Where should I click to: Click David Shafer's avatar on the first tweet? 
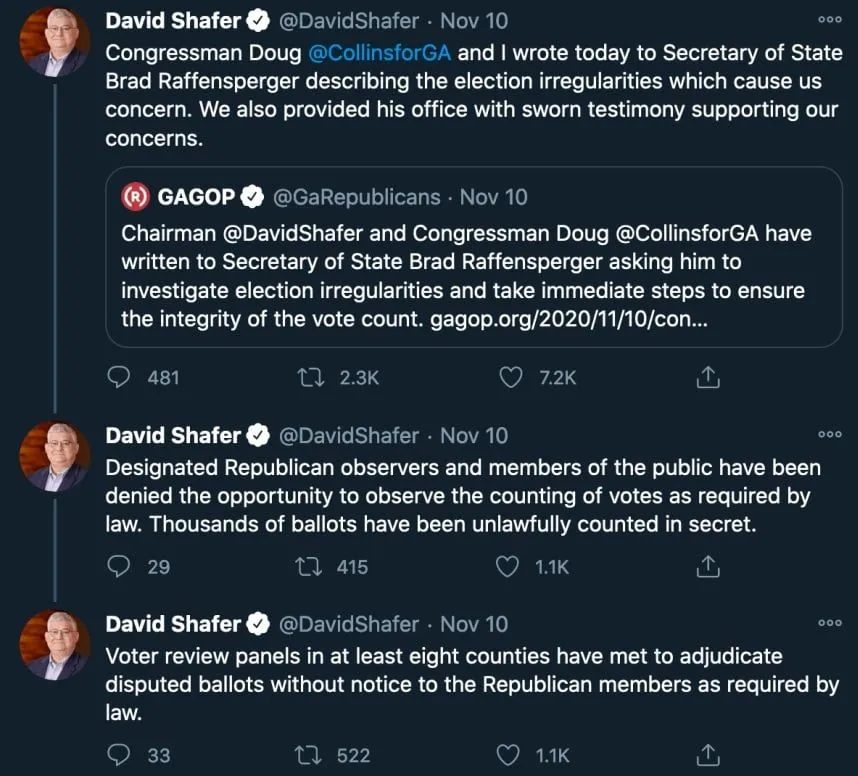pos(54,43)
